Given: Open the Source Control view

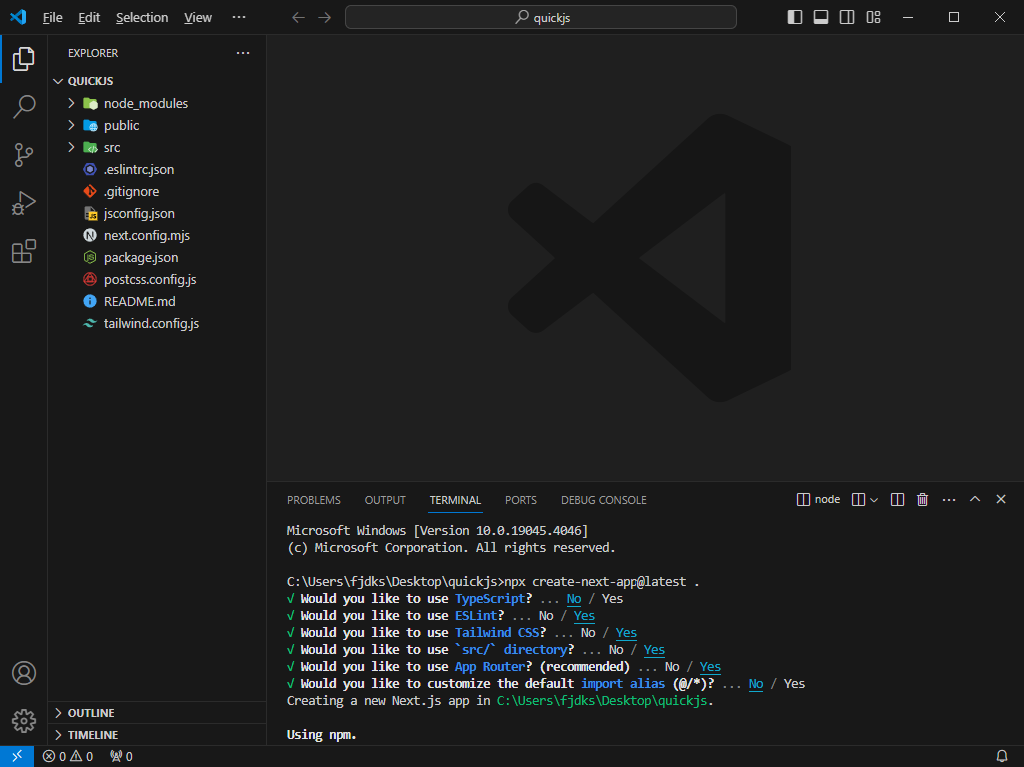Looking at the screenshot, I should (x=24, y=155).
